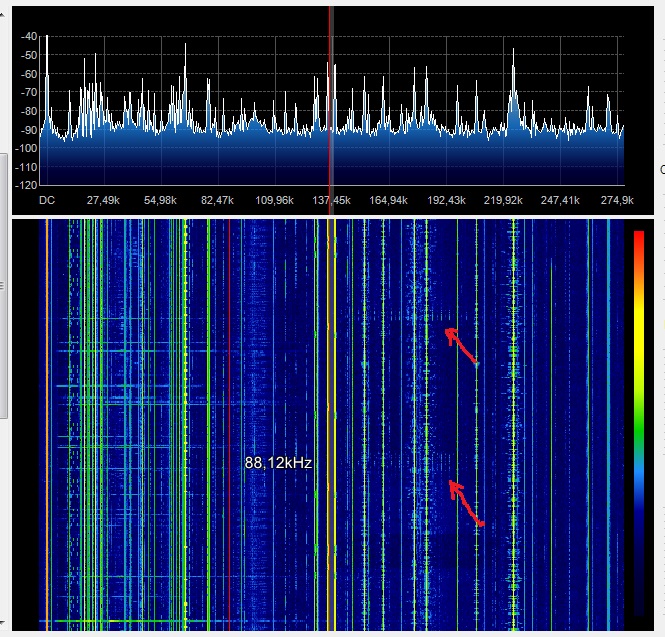Click the "54,98k" frequency label

pos(160,200)
